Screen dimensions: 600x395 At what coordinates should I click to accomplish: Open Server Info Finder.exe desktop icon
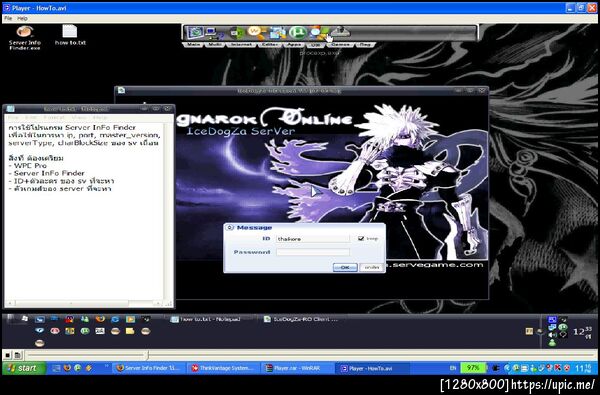pyautogui.click(x=25, y=38)
